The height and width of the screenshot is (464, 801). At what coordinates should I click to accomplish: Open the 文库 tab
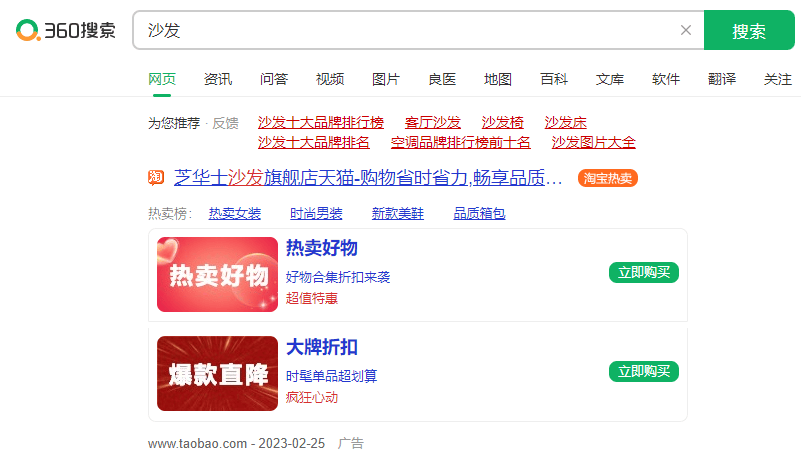tap(610, 79)
